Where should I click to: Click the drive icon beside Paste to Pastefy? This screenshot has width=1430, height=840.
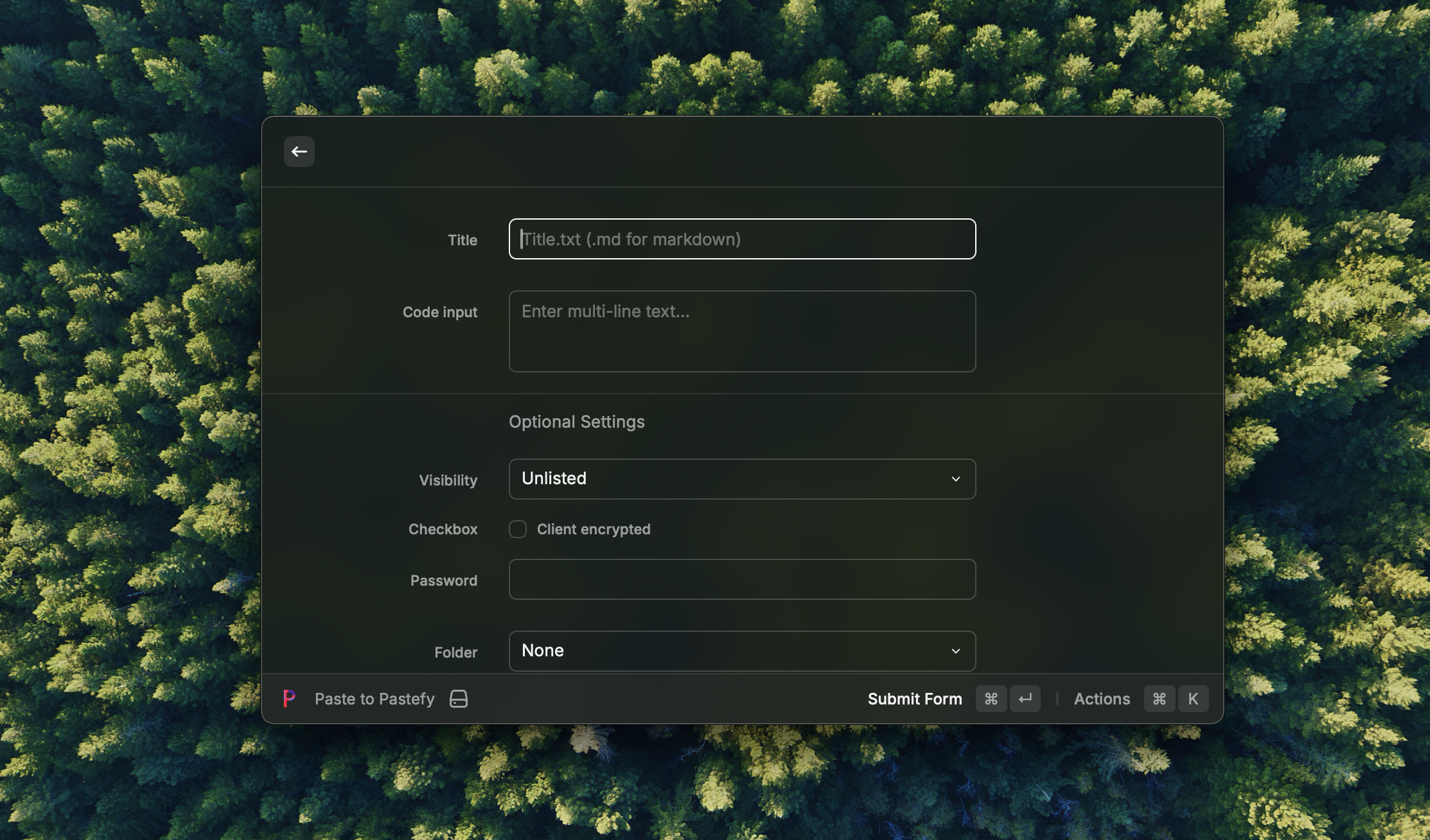(x=459, y=699)
